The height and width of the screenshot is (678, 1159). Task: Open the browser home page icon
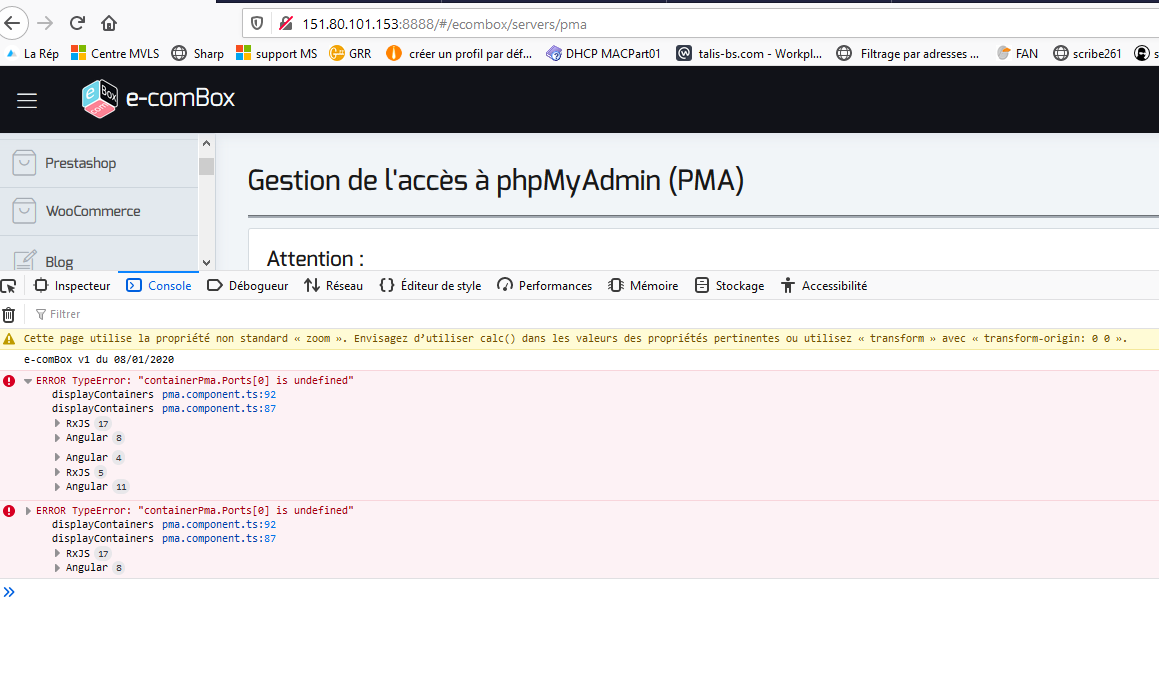pos(109,23)
